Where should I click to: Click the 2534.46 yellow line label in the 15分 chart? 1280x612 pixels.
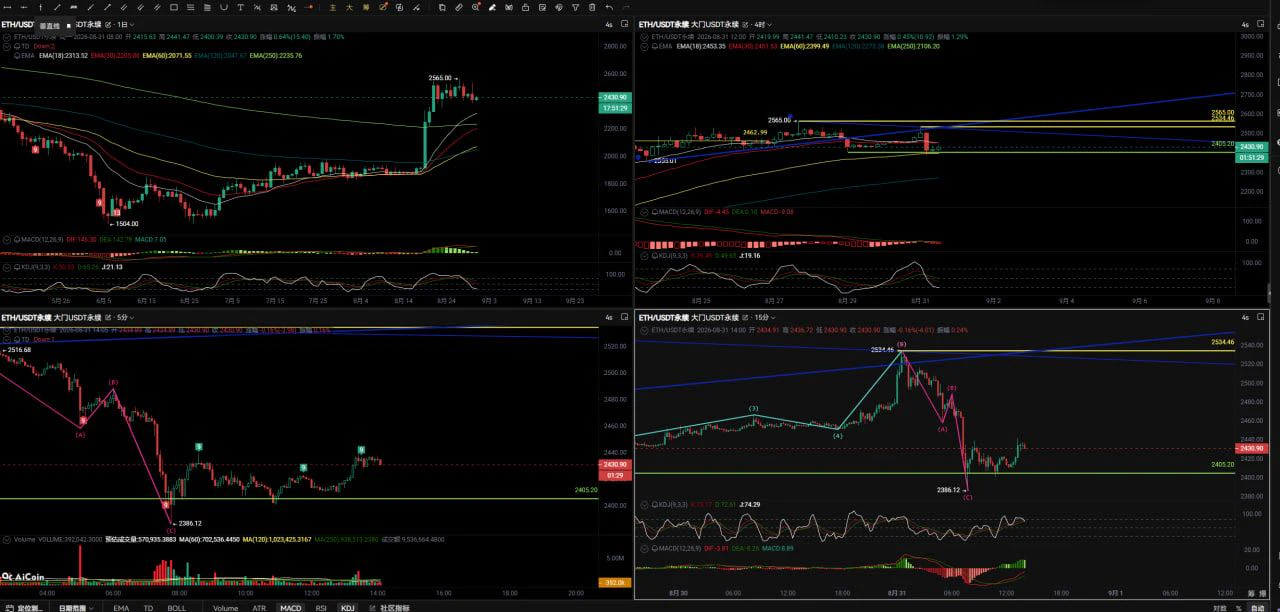click(x=1223, y=342)
